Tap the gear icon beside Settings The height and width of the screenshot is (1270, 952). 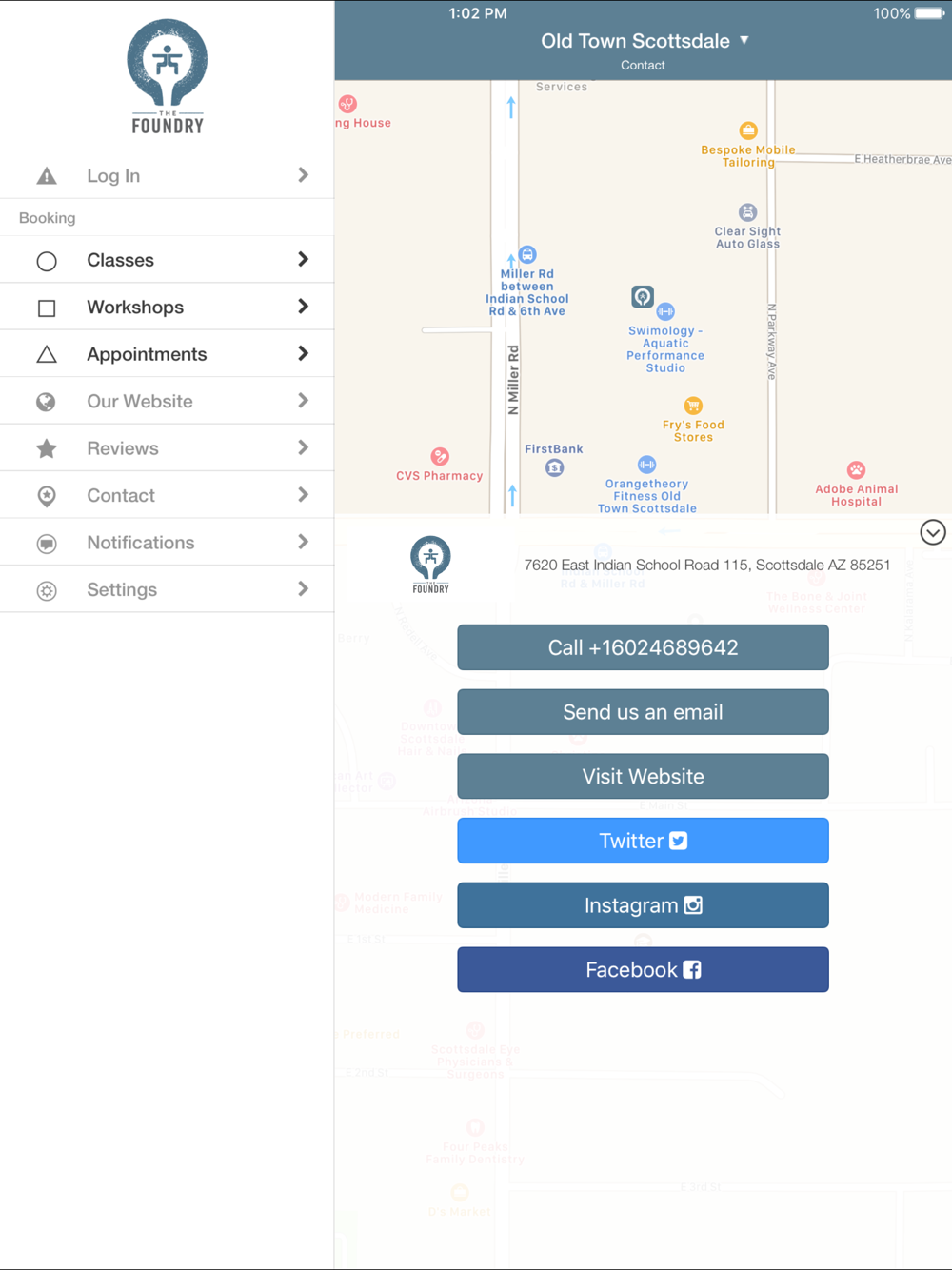tap(47, 590)
